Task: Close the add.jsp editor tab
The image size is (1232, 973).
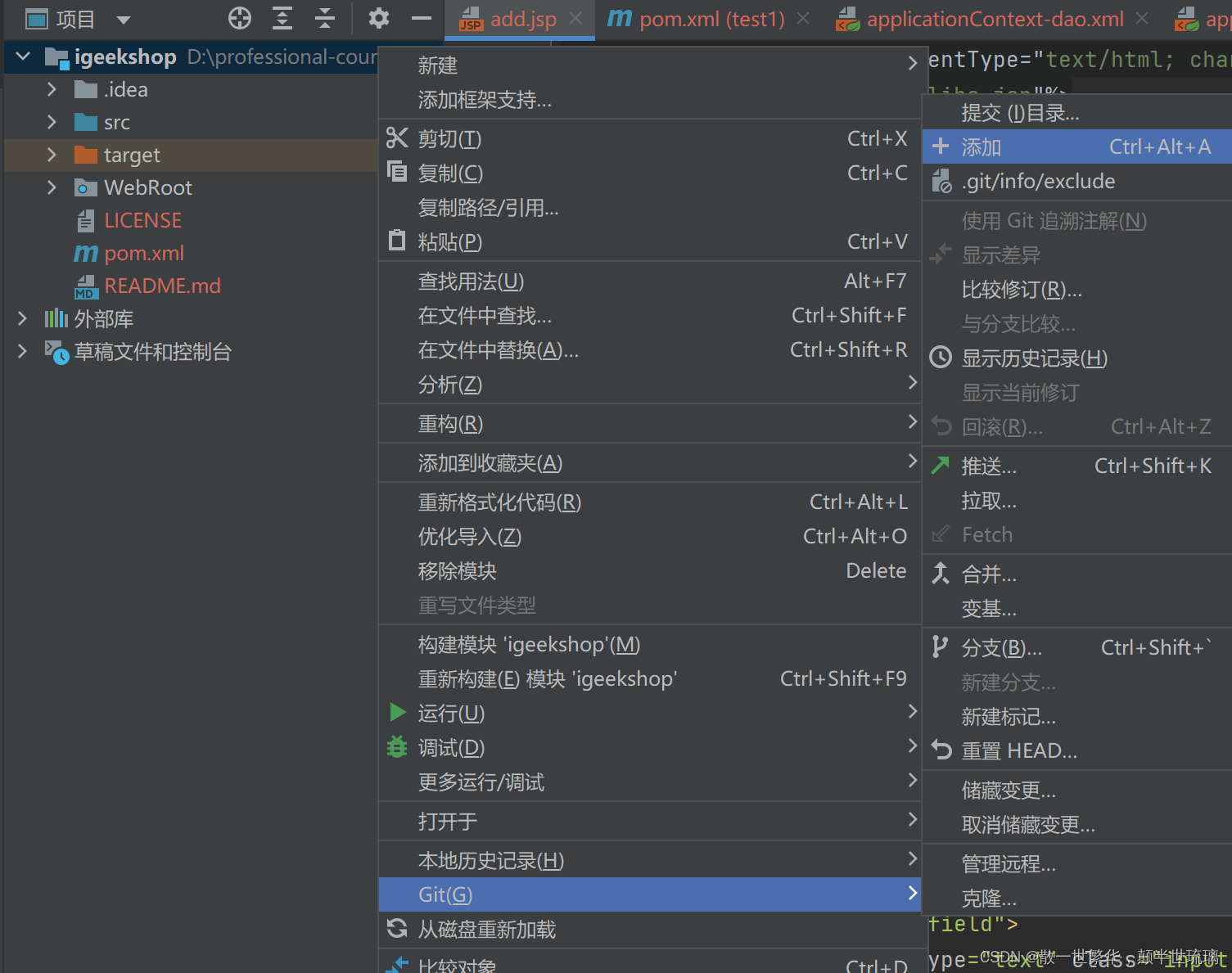Action: tap(576, 18)
